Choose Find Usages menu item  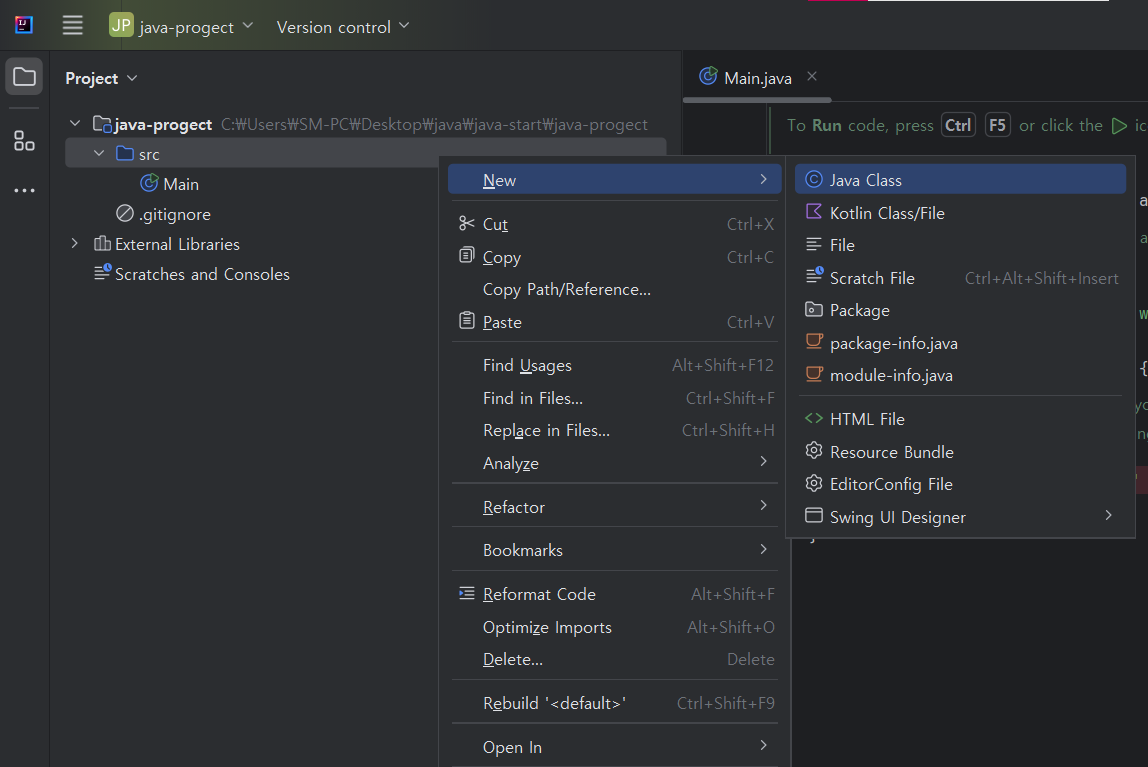pos(614,365)
